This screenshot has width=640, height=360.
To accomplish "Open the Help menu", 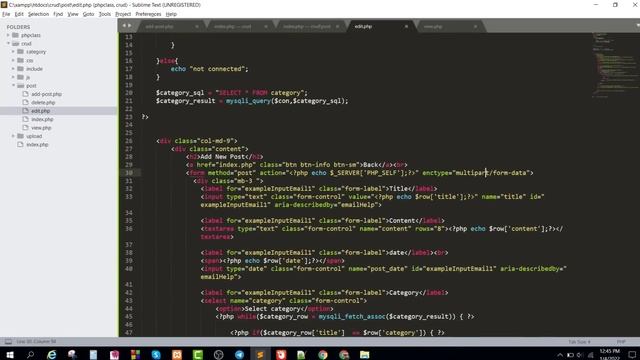I will [171, 14].
